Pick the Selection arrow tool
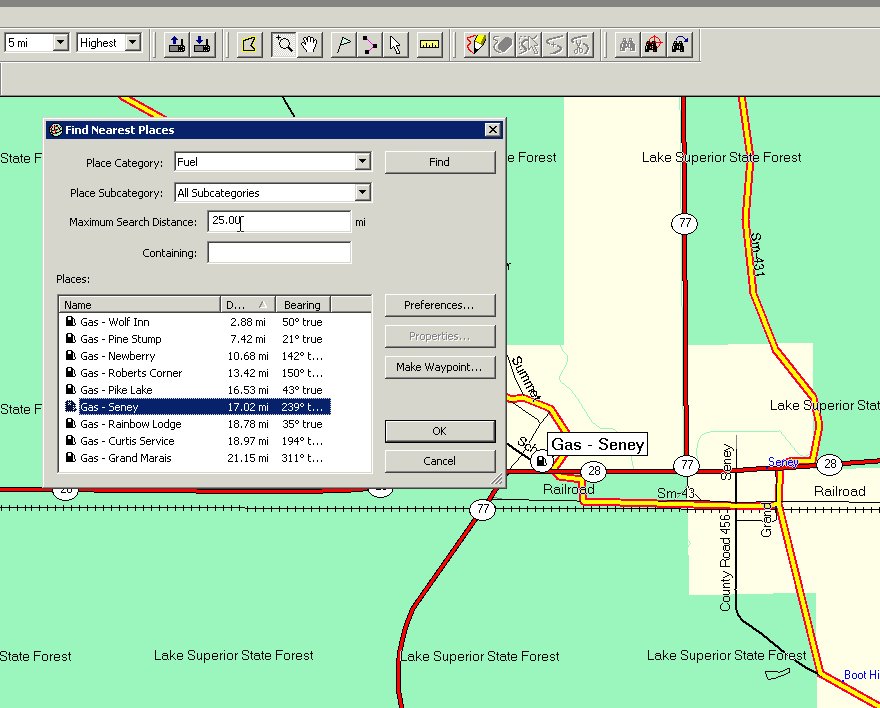Screen dimensions: 880x708 point(397,44)
